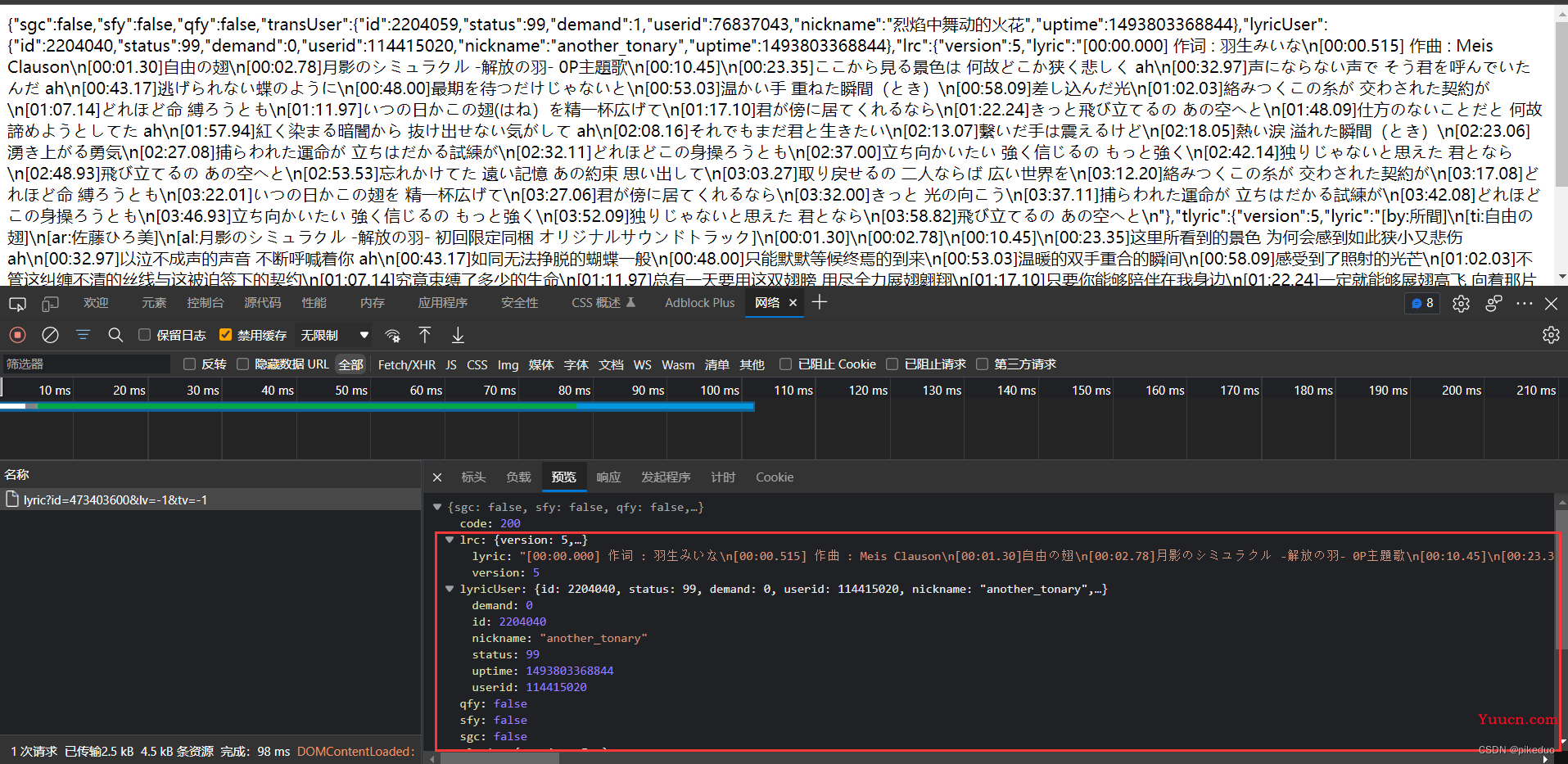Filter by Fetch/XHR type

[x=407, y=365]
